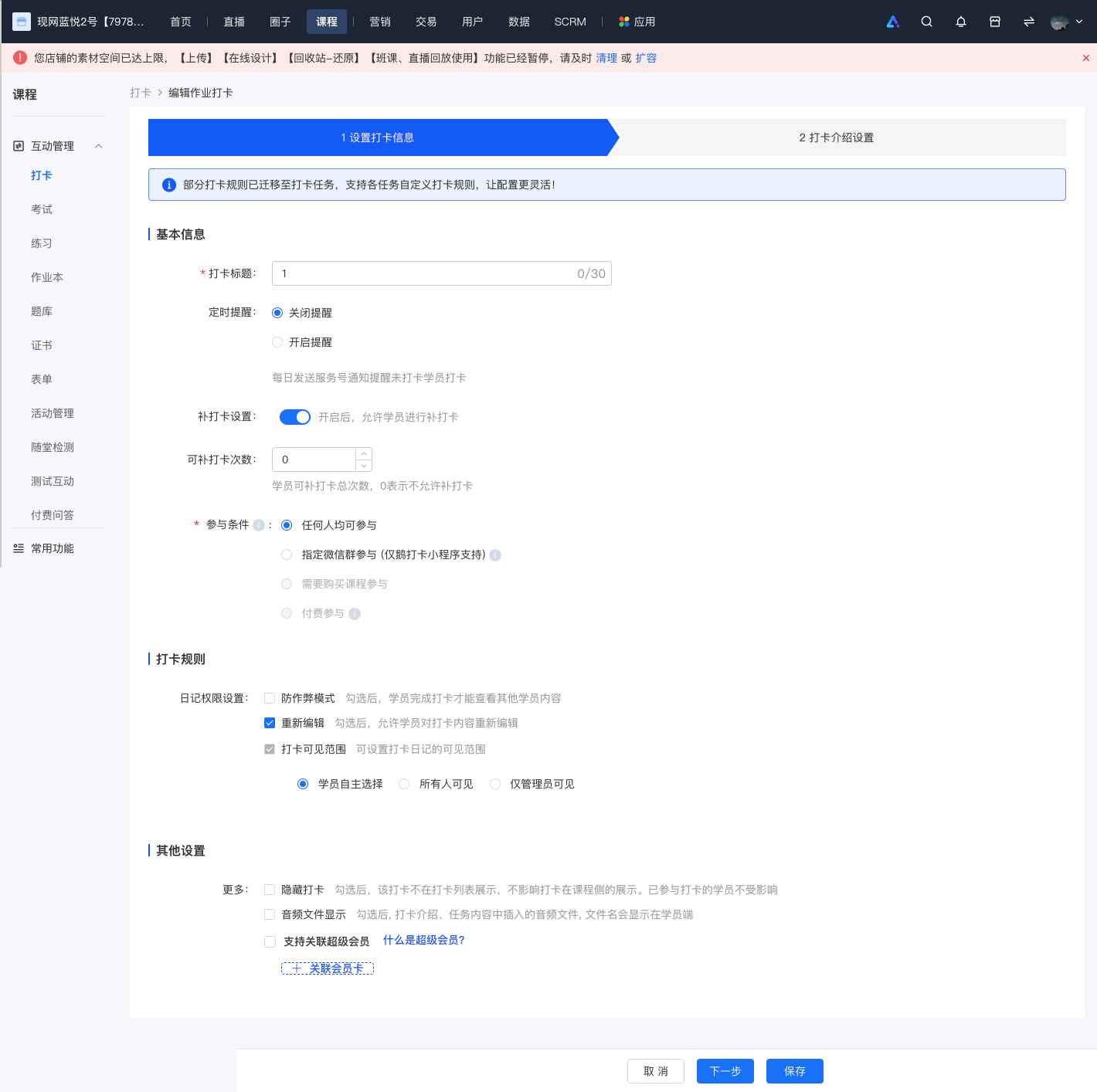Open 证书 in the sidebar
The image size is (1097, 1092).
(42, 345)
